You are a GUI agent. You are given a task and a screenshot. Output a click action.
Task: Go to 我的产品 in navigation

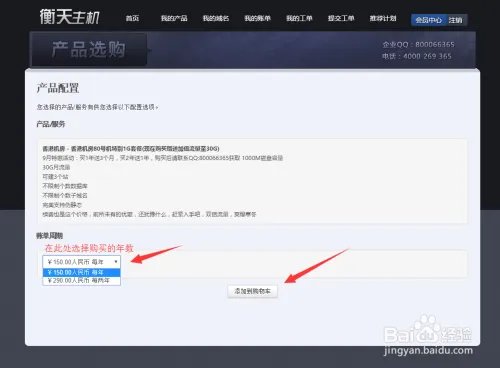coord(174,18)
